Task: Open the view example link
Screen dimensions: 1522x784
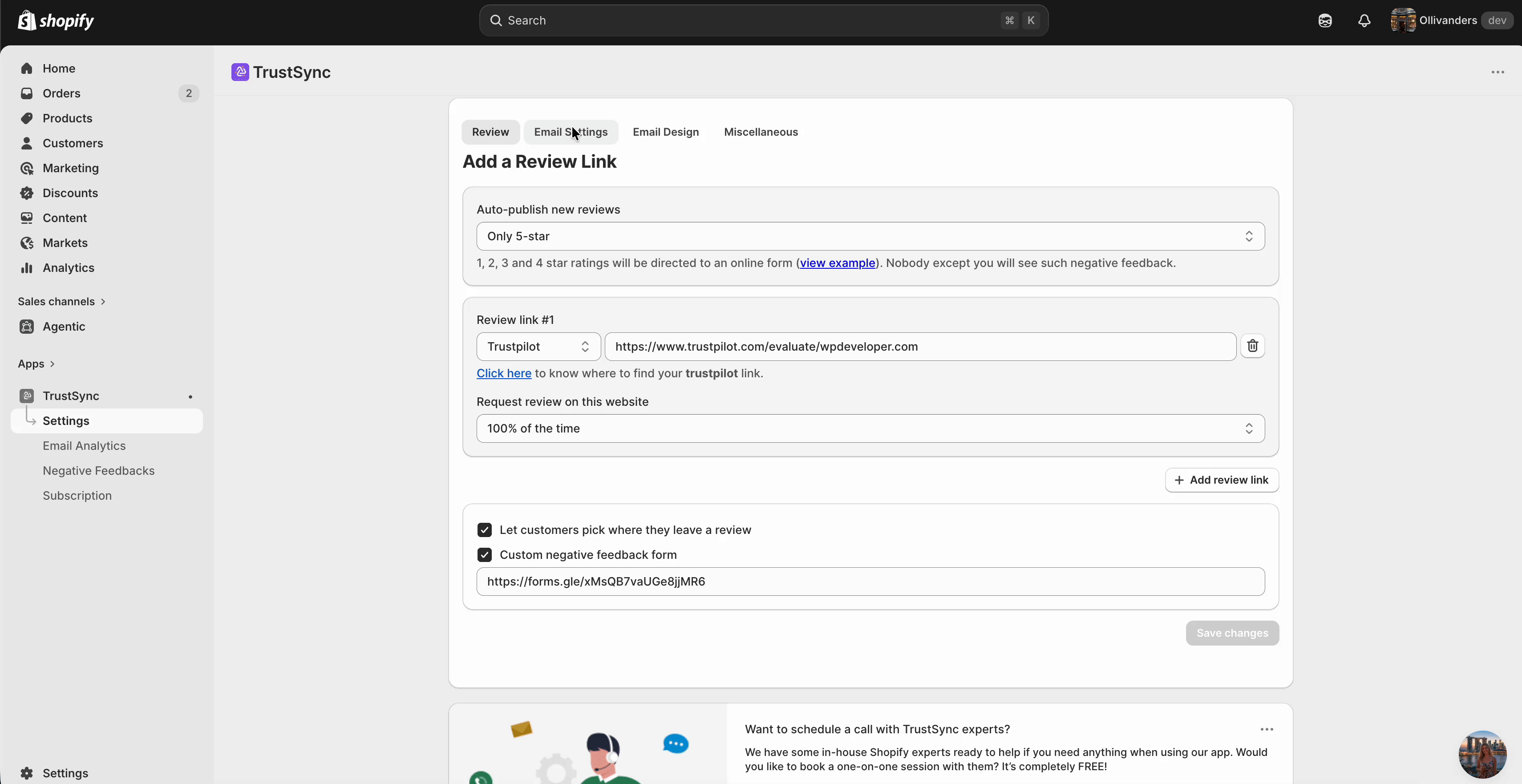Action: (838, 263)
